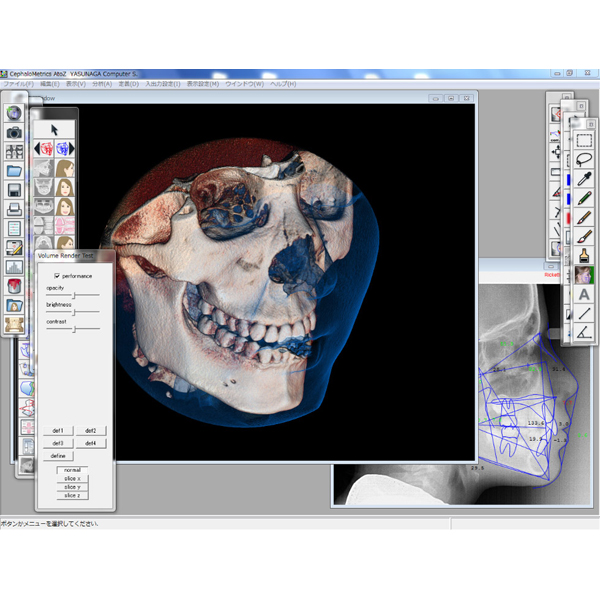Image resolution: width=600 pixels, height=600 pixels.
Task: Open the ヘルプ(H) menu
Action: click(283, 84)
